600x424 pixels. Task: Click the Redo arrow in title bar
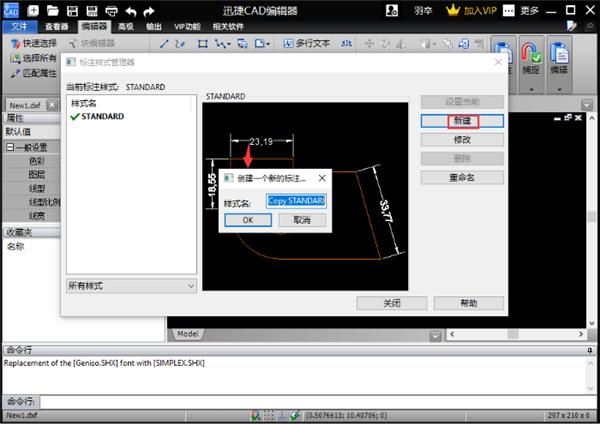click(150, 10)
